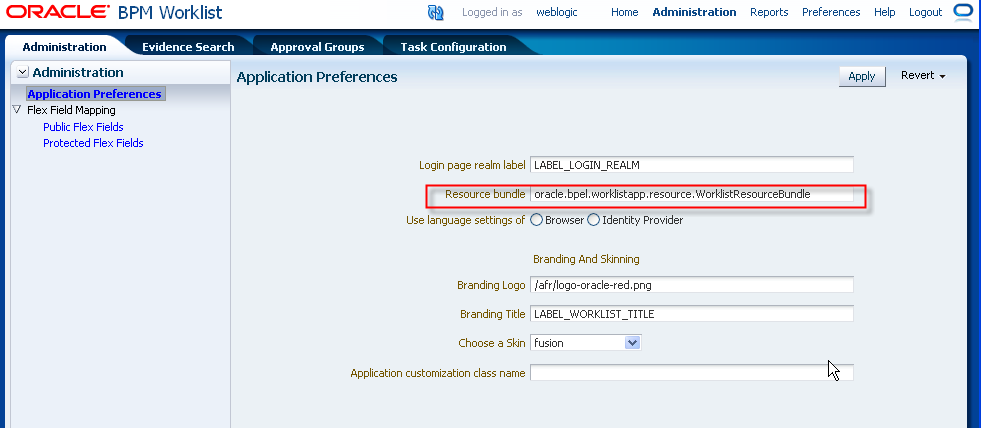Switch to the Evidence Search tab
981x428 pixels.
tap(188, 47)
